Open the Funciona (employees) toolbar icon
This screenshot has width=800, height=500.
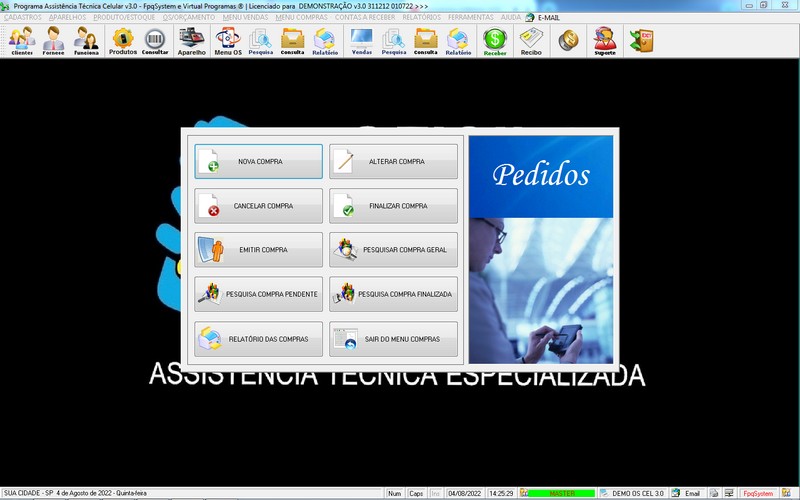86,41
